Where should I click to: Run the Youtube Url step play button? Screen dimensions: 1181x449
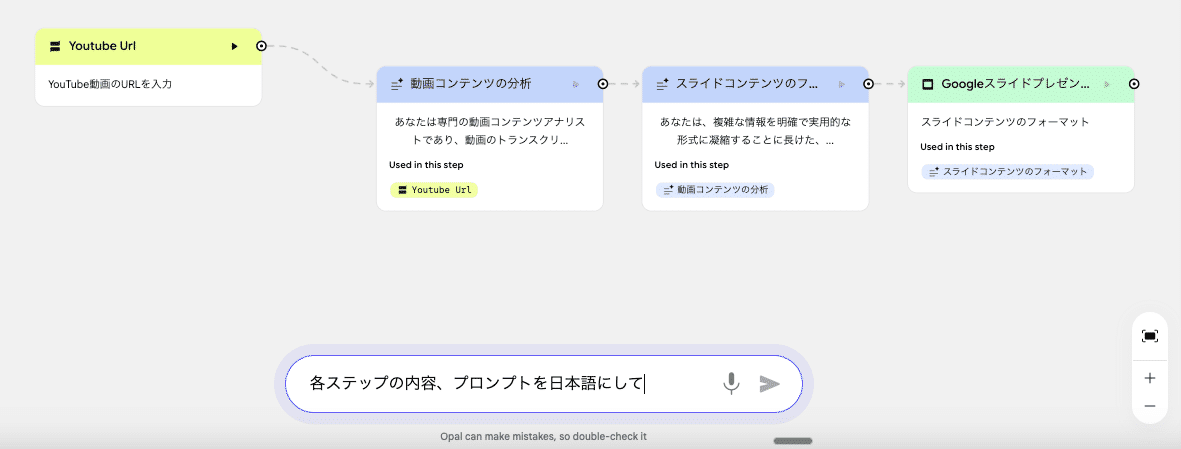(x=234, y=46)
